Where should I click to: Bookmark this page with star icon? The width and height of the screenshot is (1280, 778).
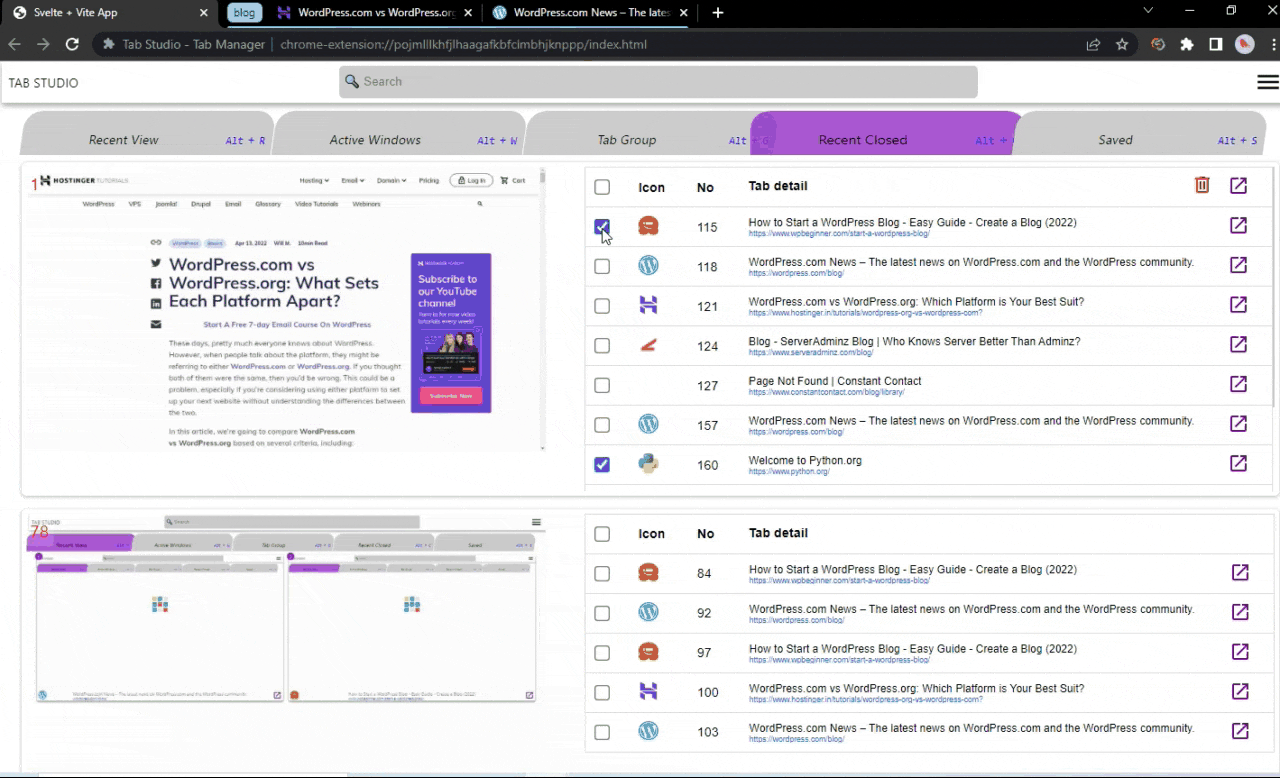(1122, 44)
